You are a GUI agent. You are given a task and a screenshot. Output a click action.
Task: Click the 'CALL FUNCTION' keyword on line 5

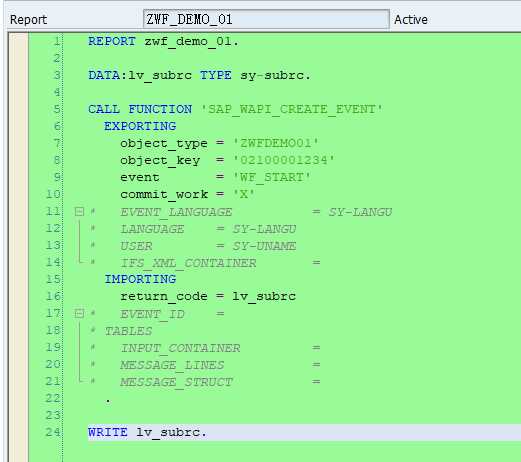(x=140, y=109)
